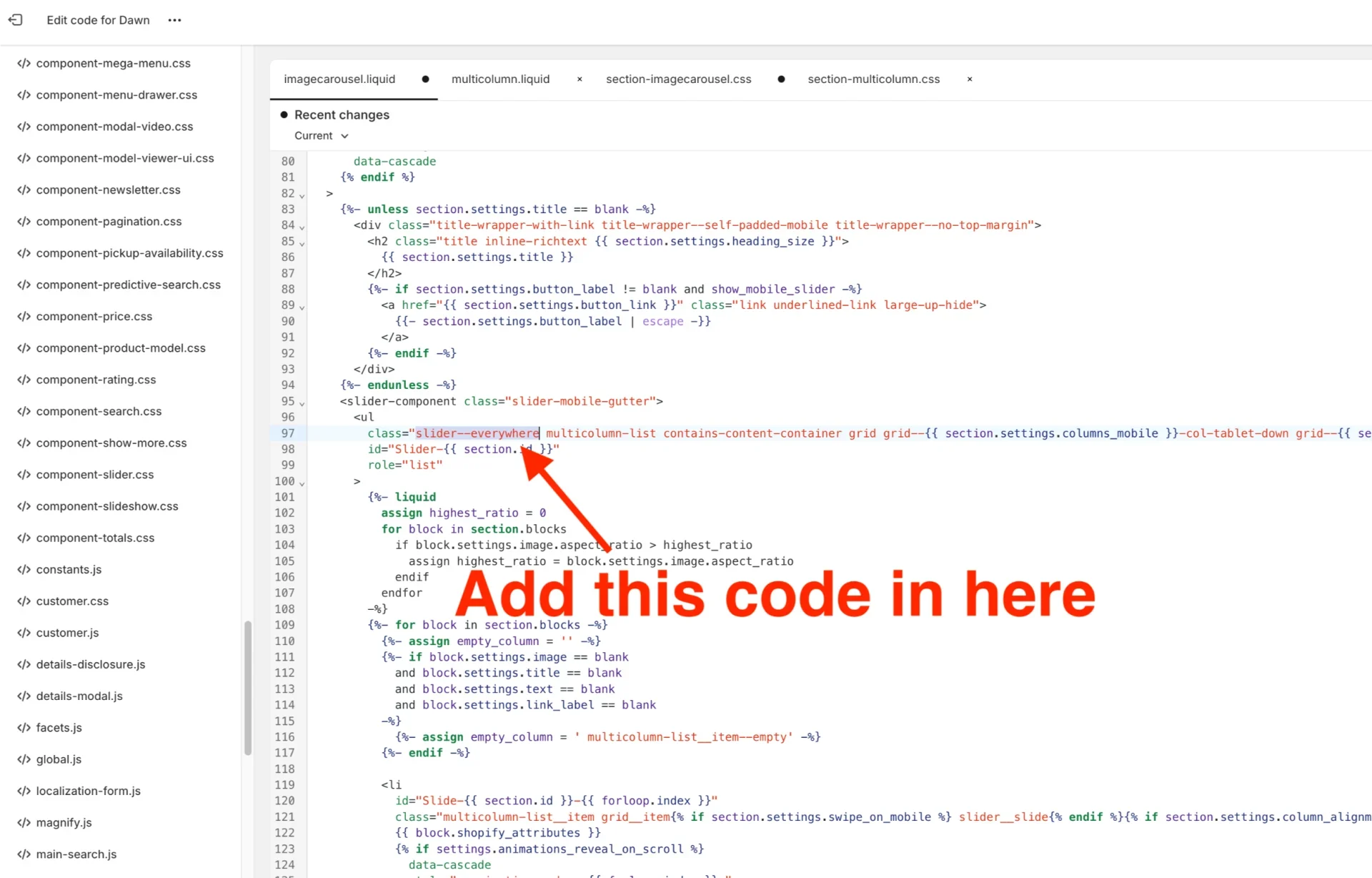1372x878 pixels.
Task: Close the multicolumn.liquid tab
Action: (x=580, y=79)
